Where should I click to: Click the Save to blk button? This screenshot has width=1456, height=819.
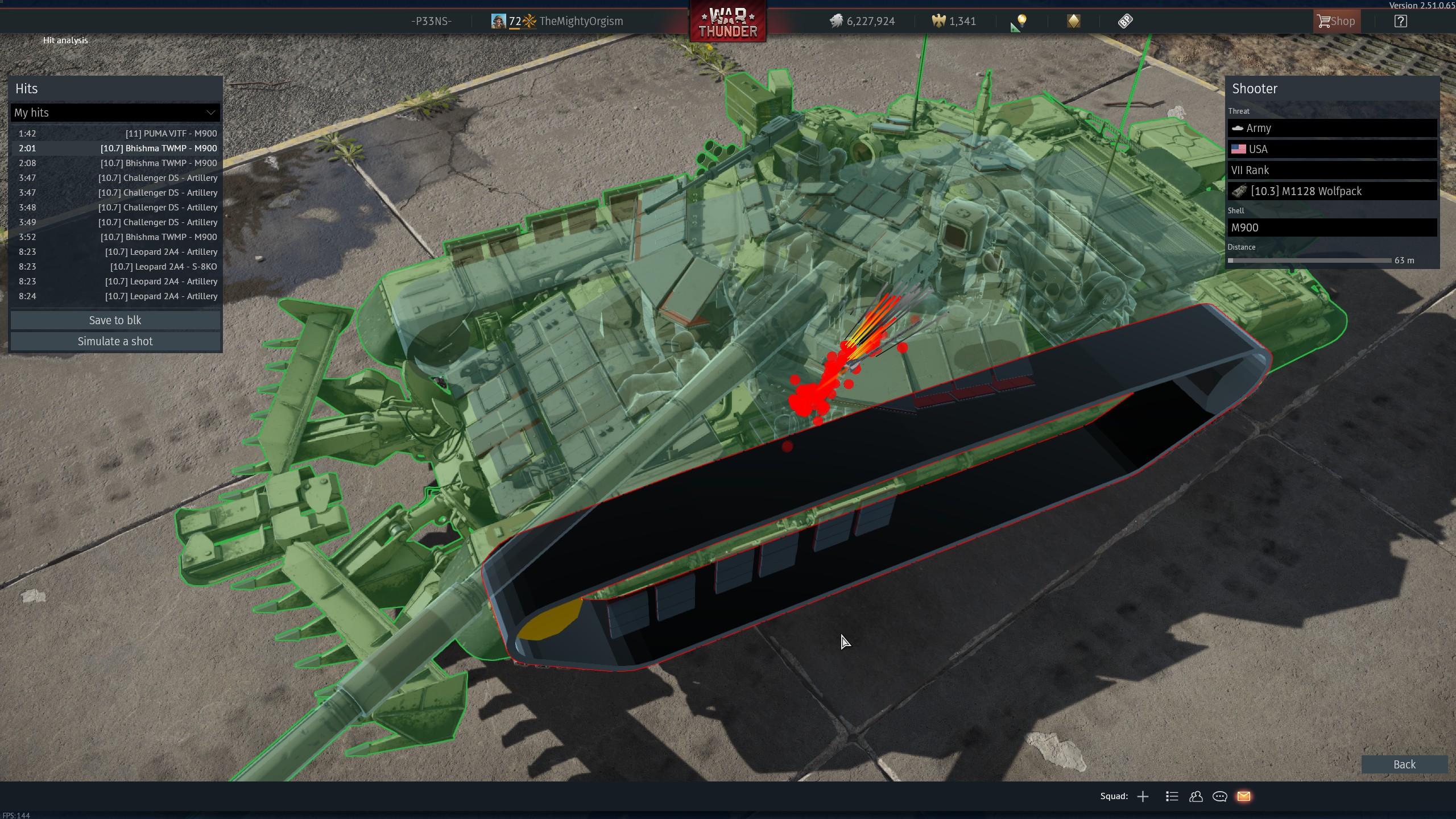click(115, 320)
